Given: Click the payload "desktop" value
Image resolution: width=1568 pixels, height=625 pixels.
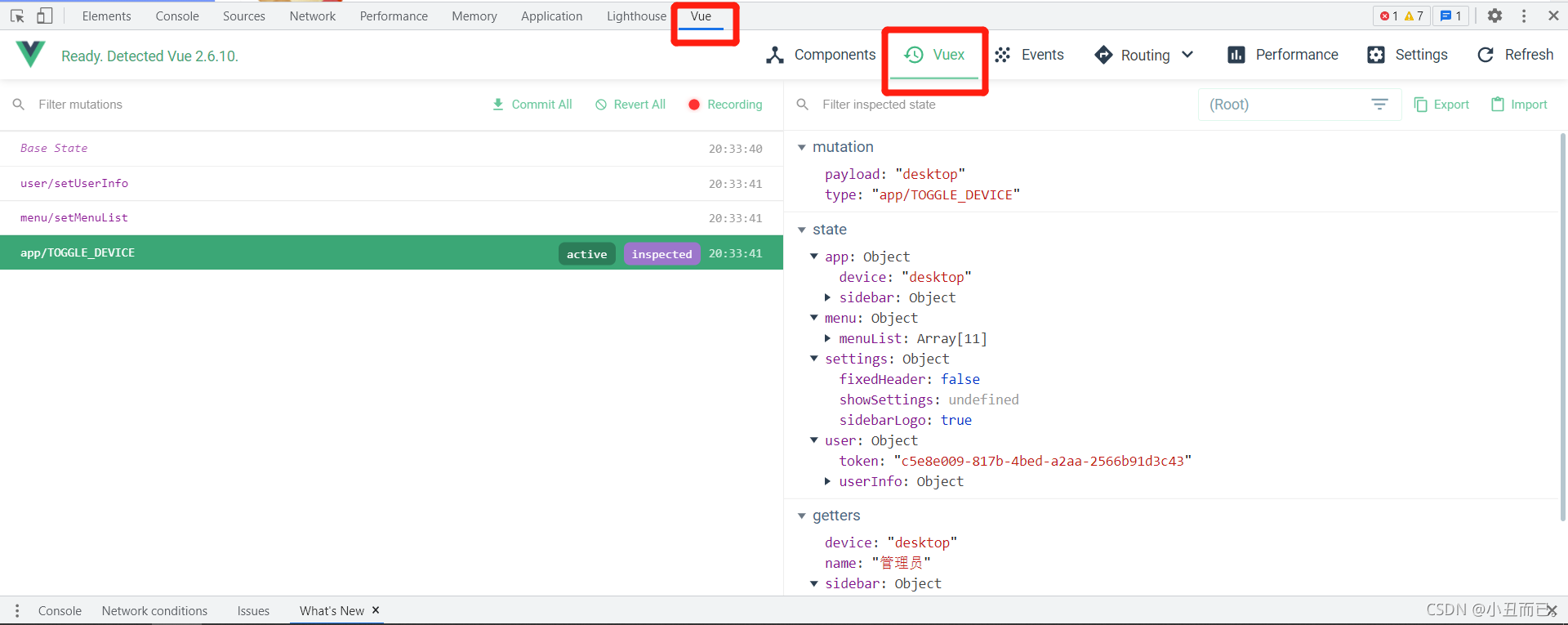Looking at the screenshot, I should [930, 174].
